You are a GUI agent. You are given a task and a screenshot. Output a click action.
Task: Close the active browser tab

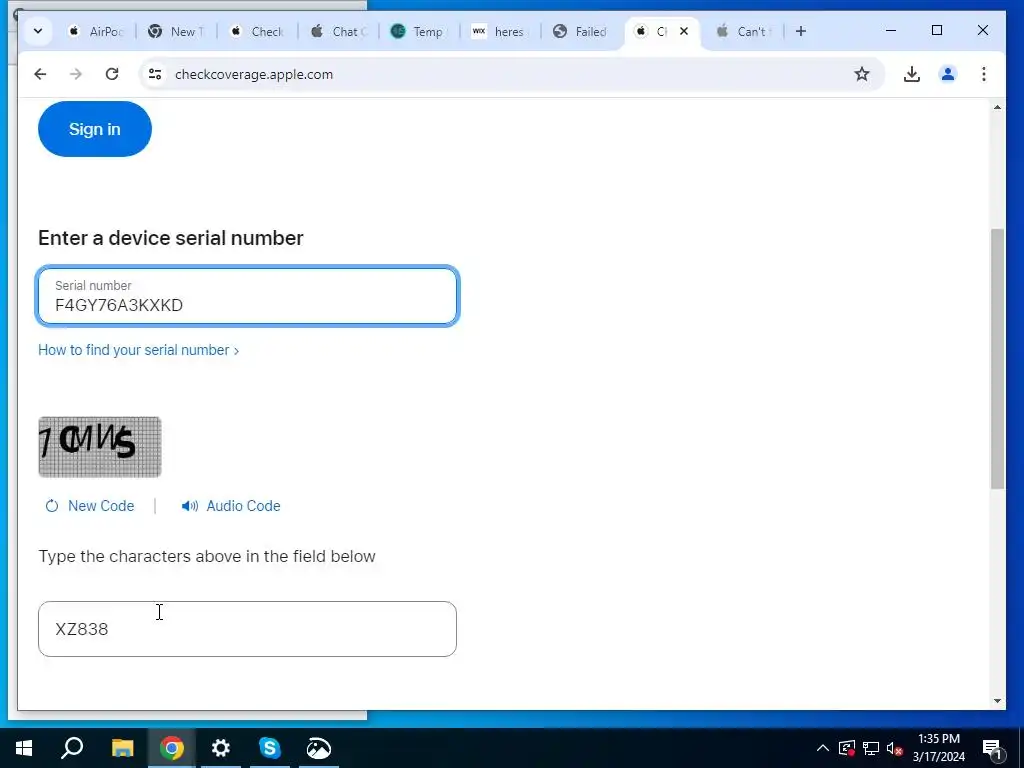[684, 31]
